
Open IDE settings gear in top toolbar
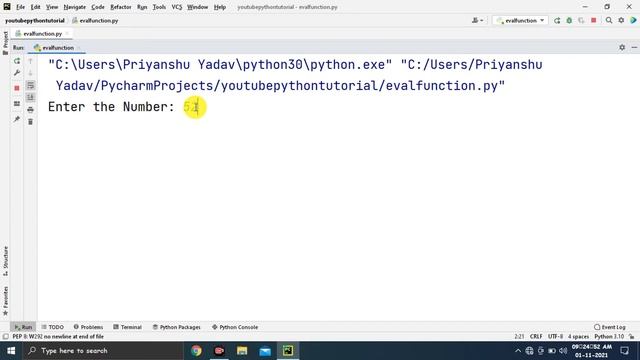click(621, 20)
